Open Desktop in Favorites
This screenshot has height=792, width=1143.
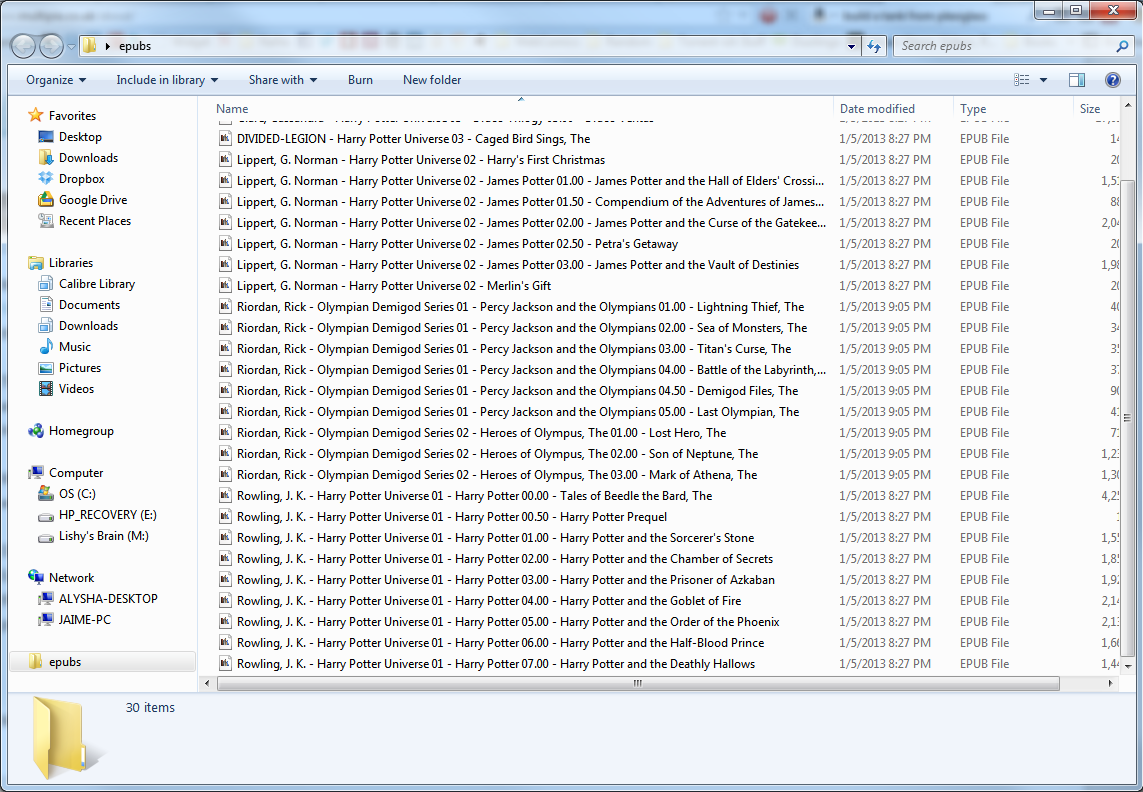[80, 136]
